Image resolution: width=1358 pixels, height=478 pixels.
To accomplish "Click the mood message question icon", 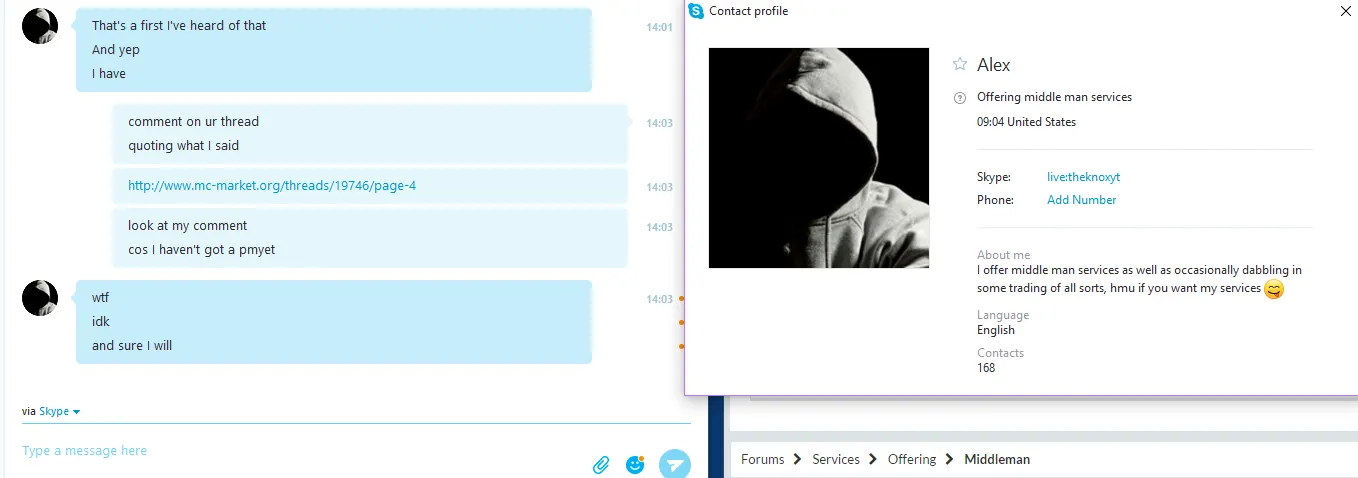I will tap(960, 98).
